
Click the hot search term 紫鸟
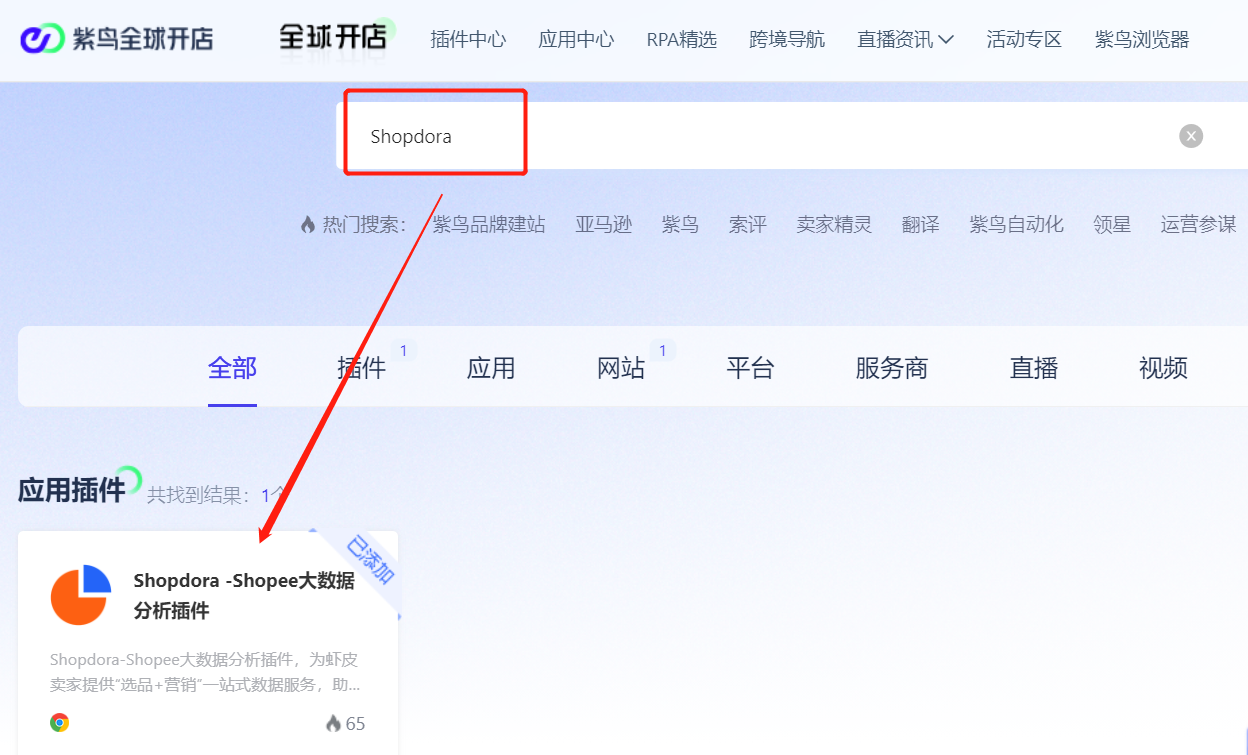(x=680, y=224)
